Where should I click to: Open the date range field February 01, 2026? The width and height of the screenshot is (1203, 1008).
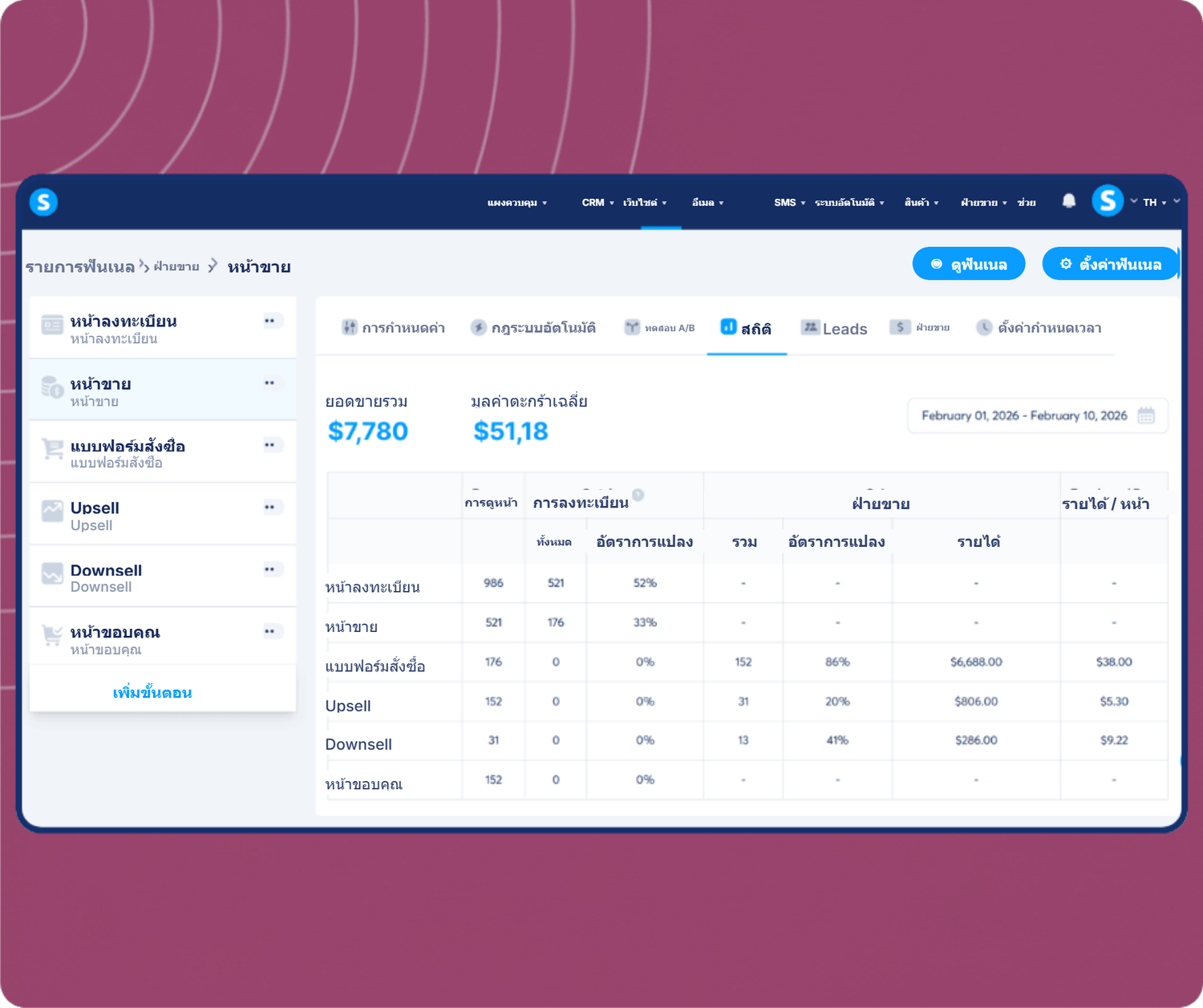coord(1038,415)
